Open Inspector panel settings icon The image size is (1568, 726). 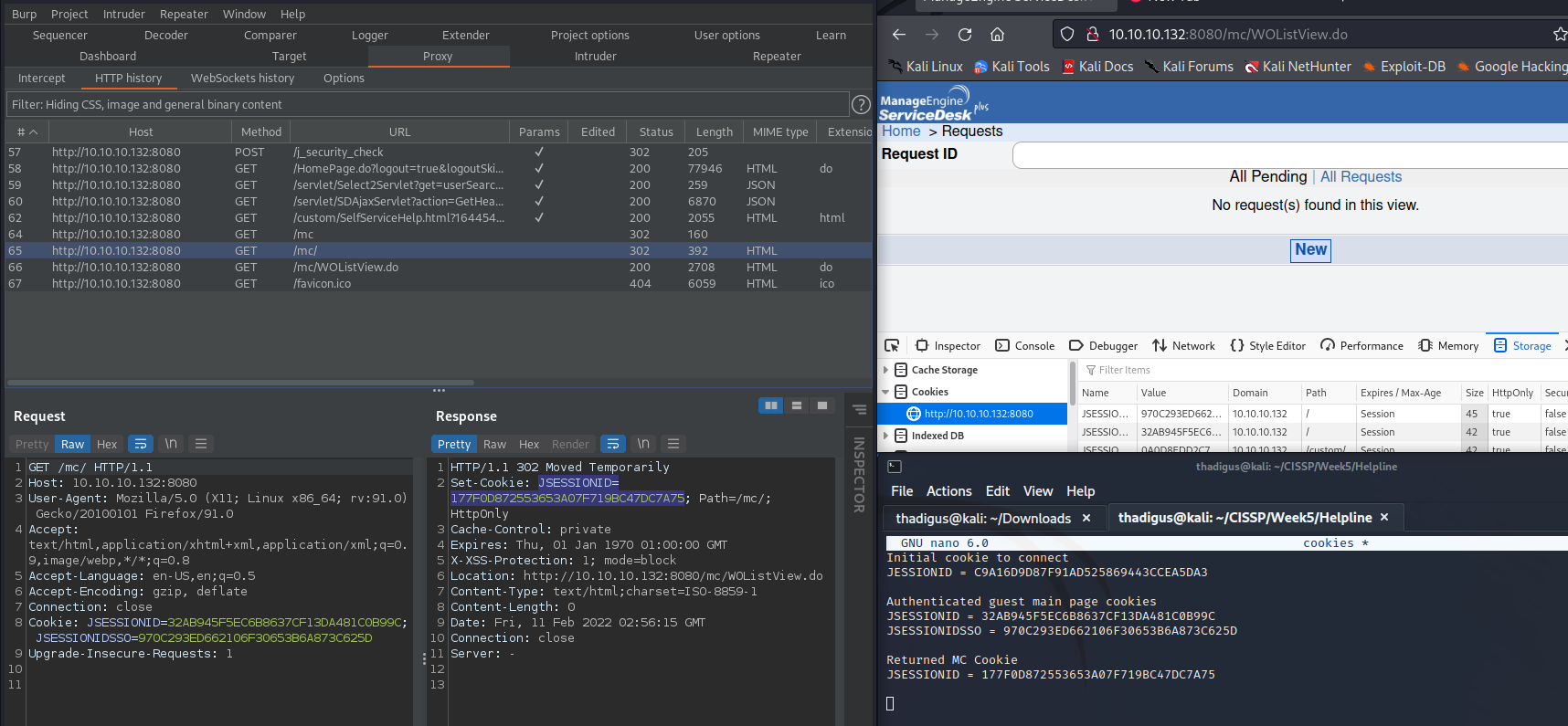(860, 409)
